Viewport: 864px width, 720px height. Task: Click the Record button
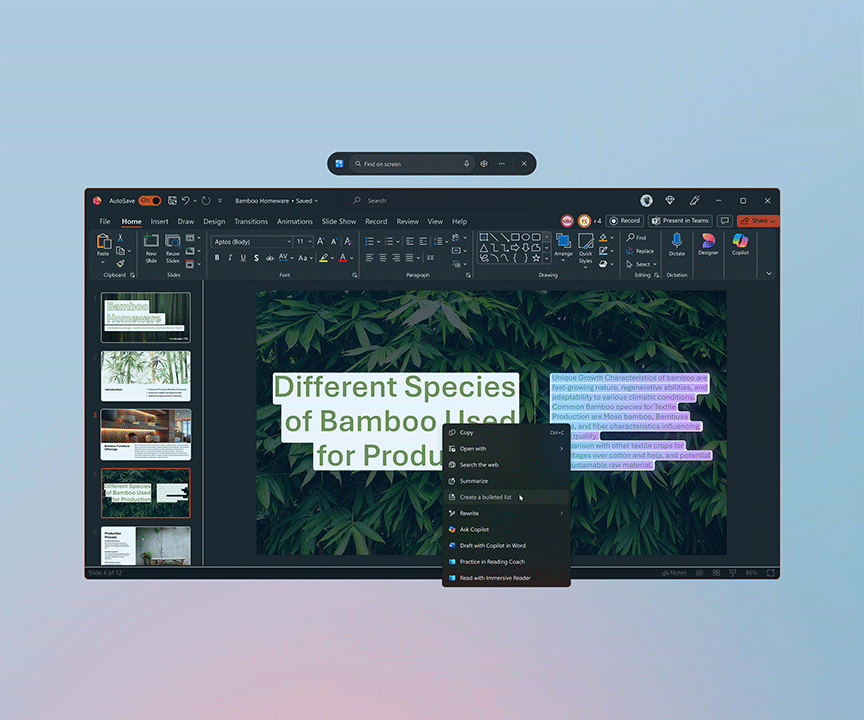[625, 221]
